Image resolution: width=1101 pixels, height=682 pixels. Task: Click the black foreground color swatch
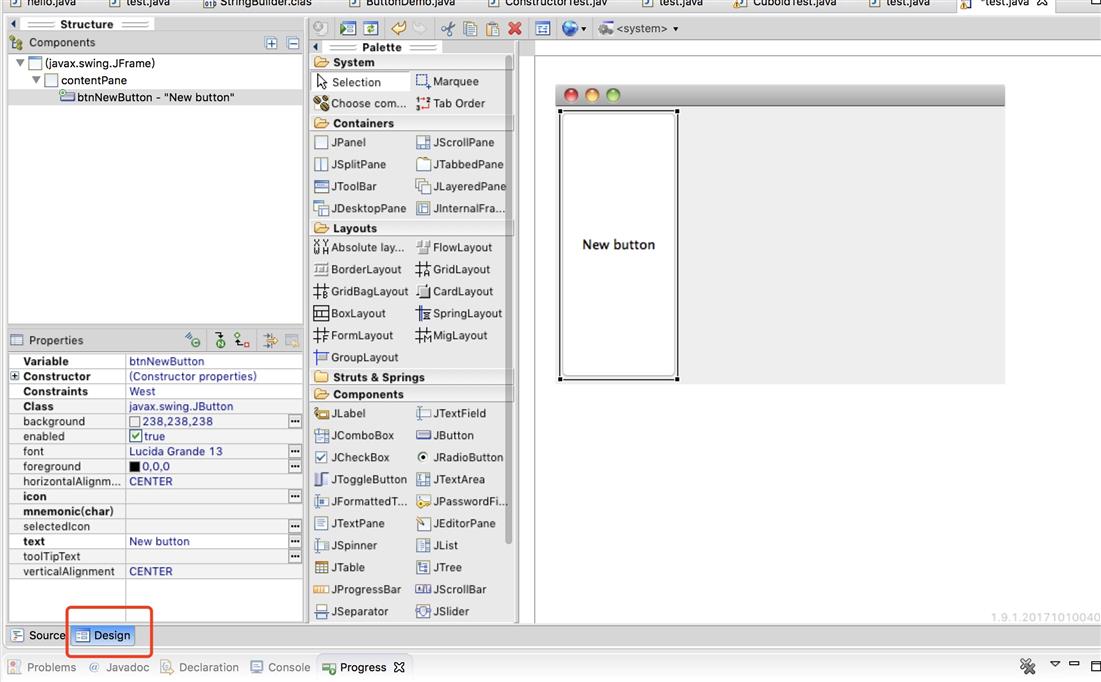point(135,466)
